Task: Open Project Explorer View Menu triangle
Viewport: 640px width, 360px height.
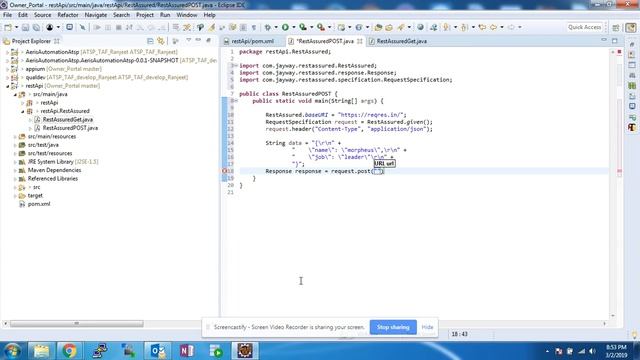Action: coord(189,40)
